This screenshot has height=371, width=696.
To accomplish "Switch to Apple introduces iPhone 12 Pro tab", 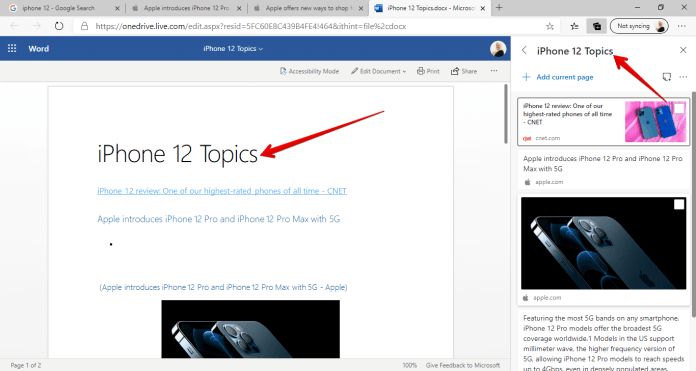I will tap(186, 8).
